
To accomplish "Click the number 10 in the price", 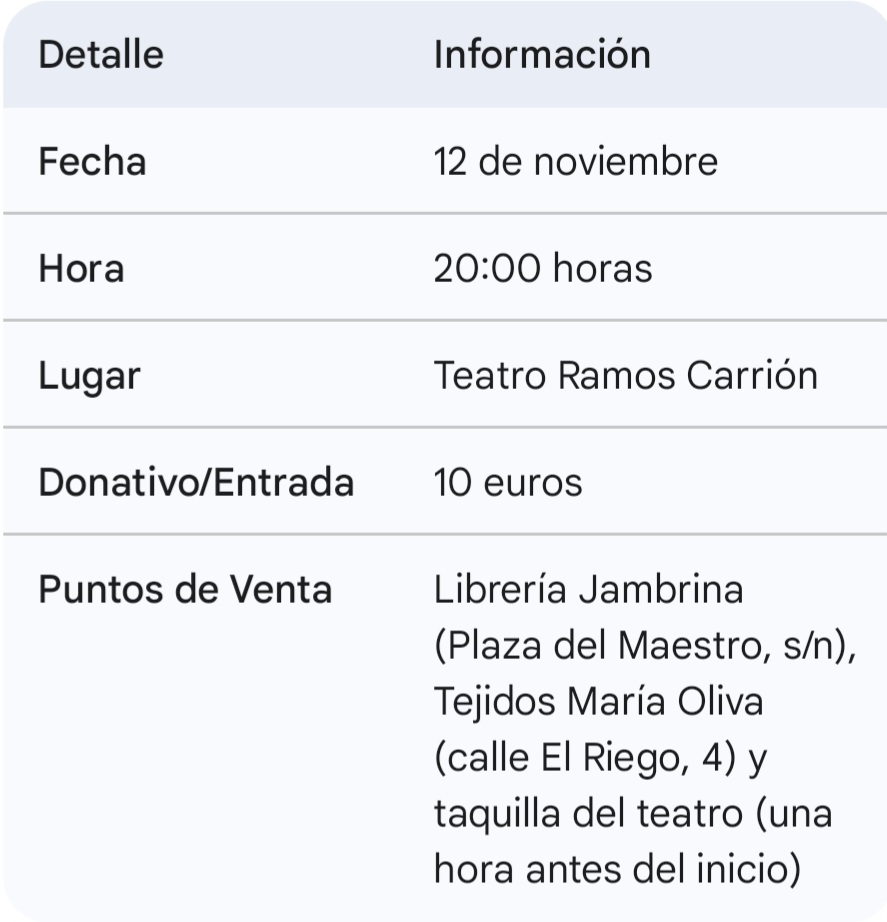I will (453, 483).
